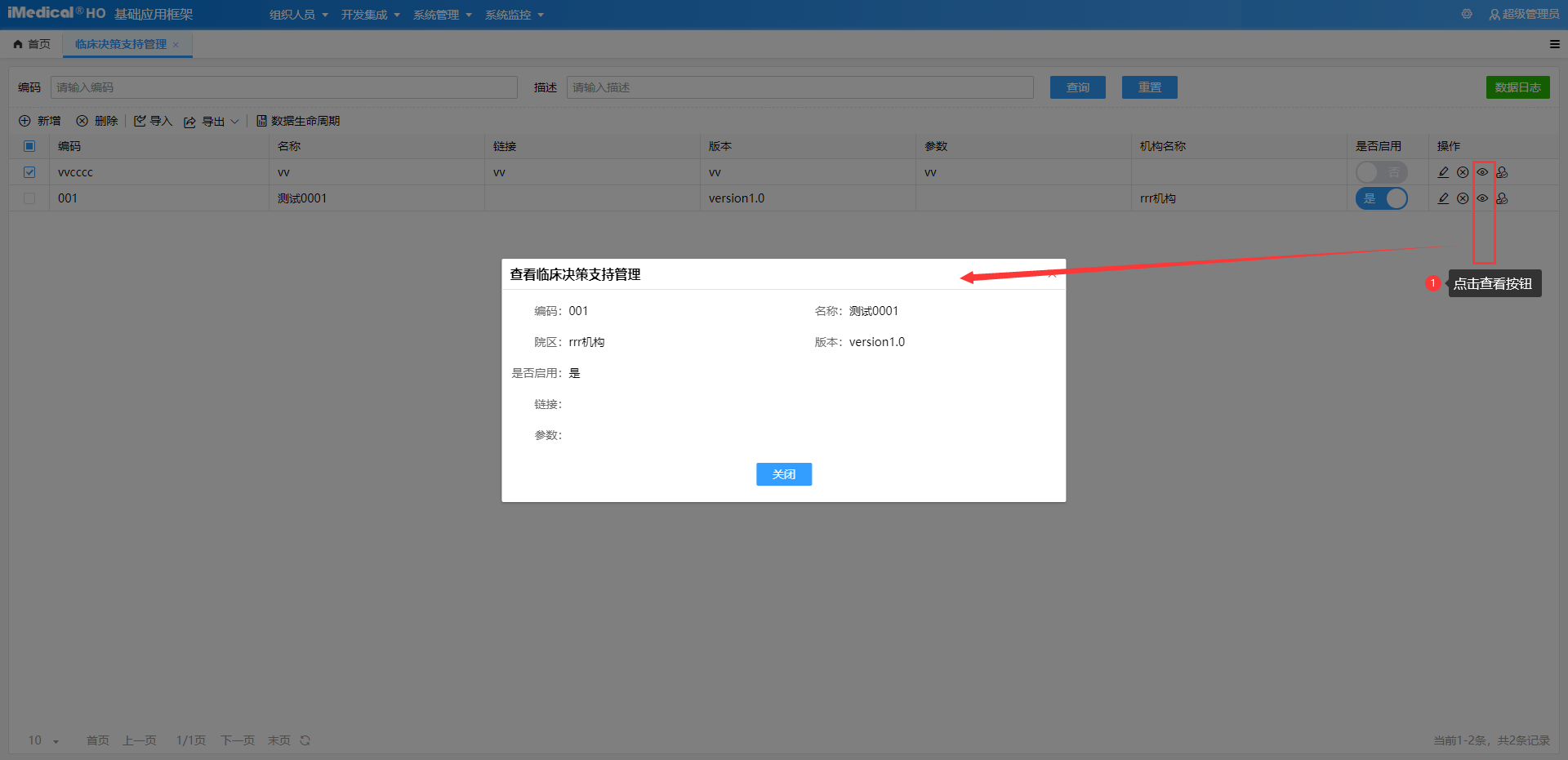Disable the 是否启用 switch for row 001
The width and height of the screenshot is (1568, 760).
(1381, 198)
